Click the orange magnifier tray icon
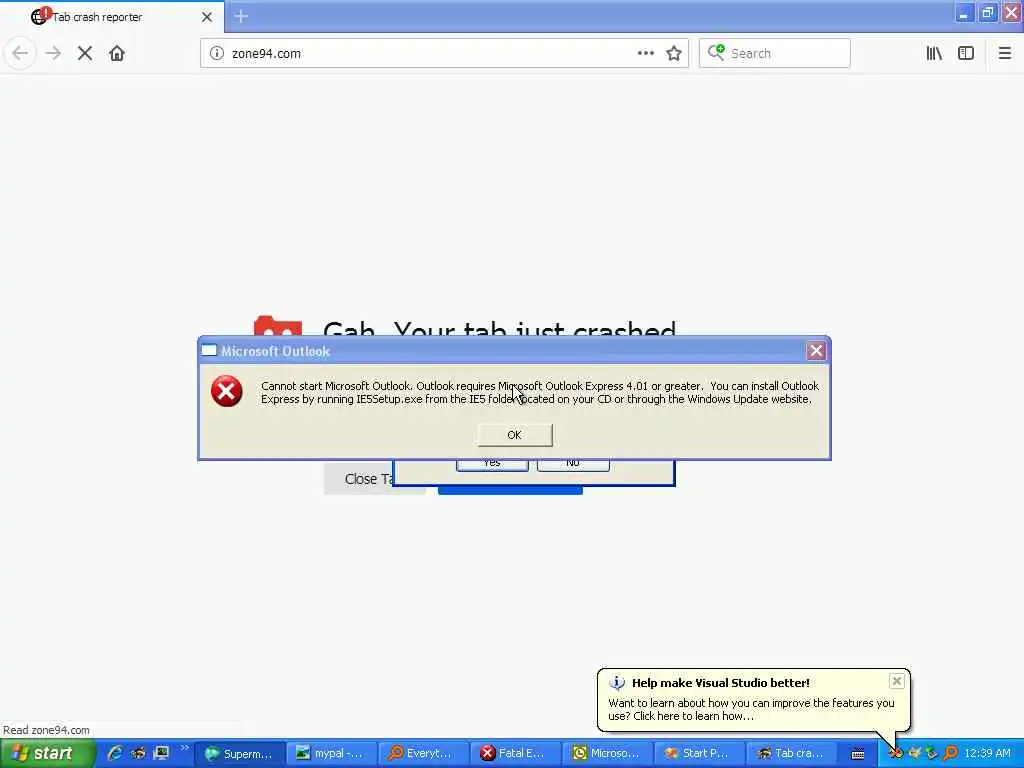This screenshot has height=768, width=1024. (950, 753)
